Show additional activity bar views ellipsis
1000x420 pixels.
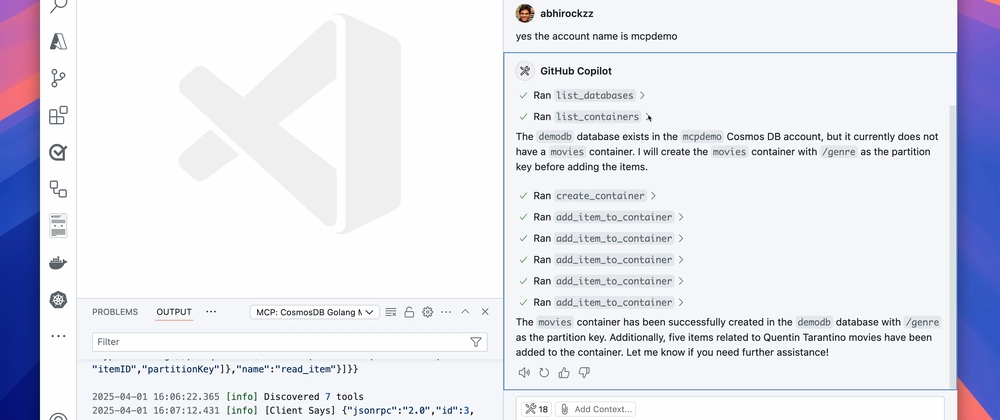click(58, 336)
